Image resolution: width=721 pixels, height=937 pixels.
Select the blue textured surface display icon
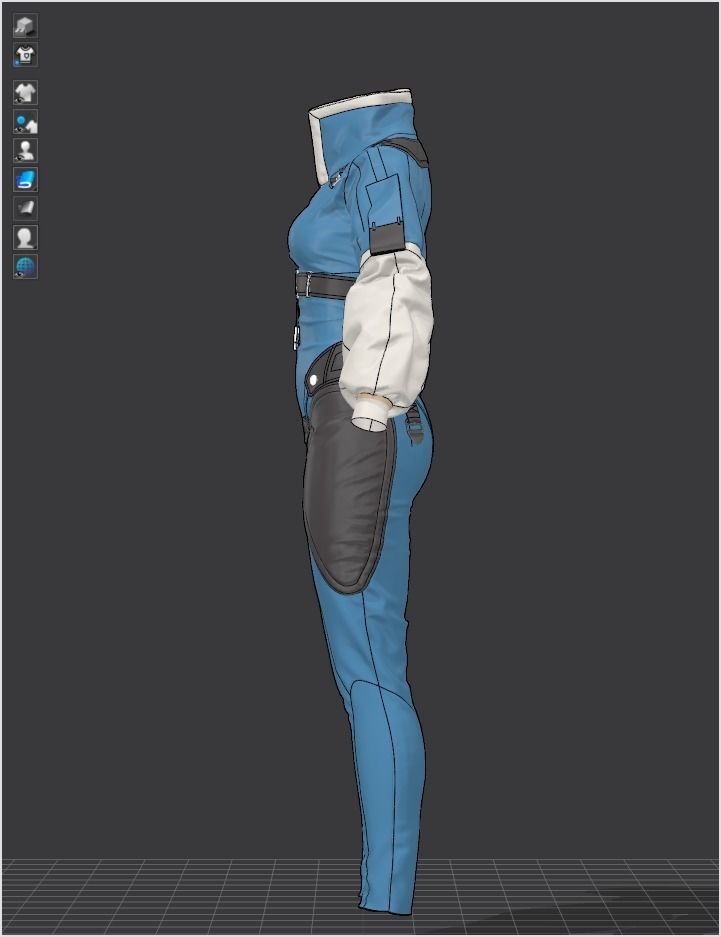(x=25, y=179)
